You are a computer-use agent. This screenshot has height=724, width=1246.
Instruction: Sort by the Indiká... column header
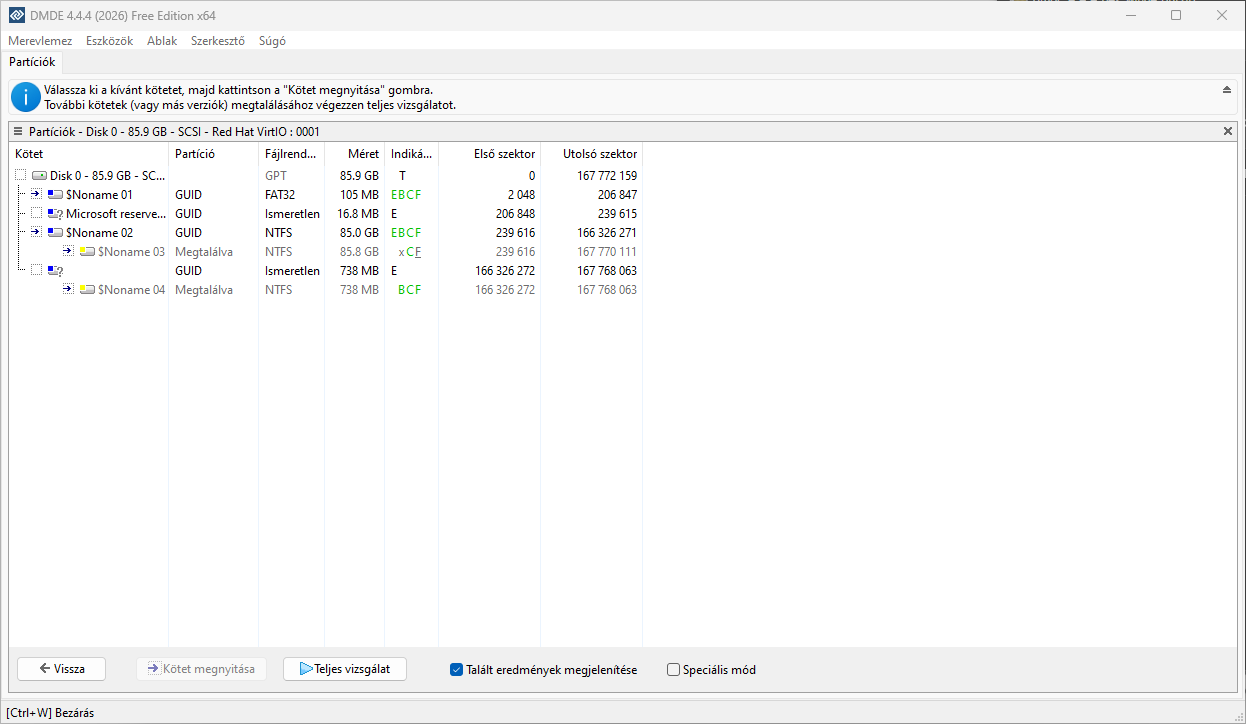411,154
